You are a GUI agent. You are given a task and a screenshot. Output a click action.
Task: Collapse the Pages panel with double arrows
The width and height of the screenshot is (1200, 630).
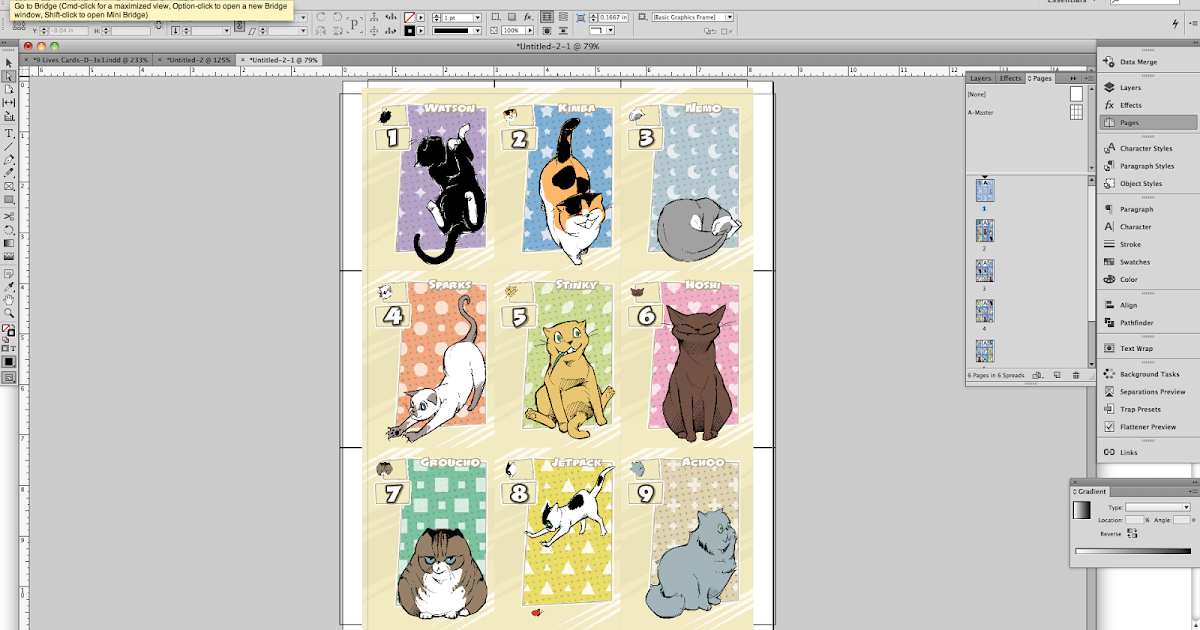point(1073,78)
